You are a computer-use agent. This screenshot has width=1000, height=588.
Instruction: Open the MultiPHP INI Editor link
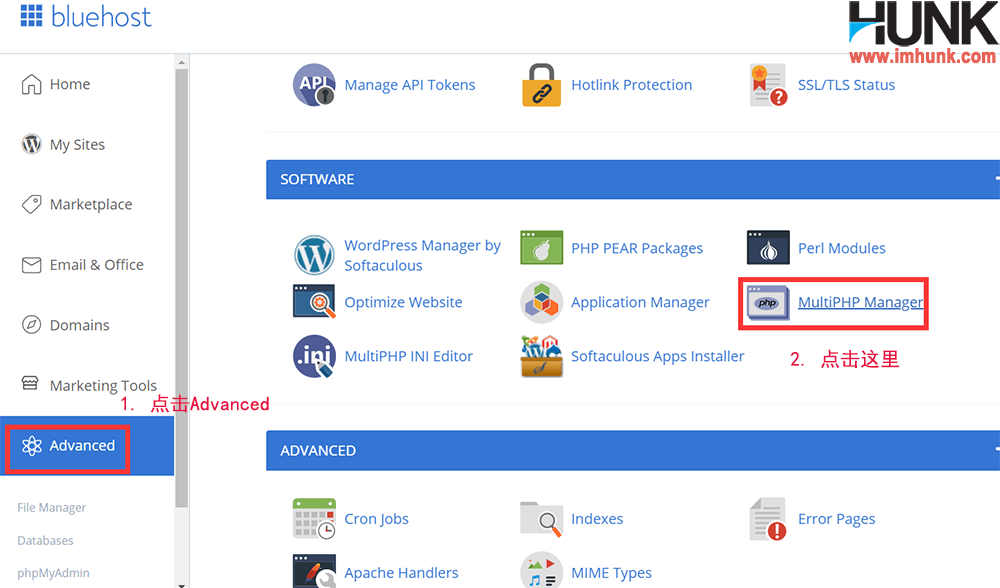click(409, 356)
